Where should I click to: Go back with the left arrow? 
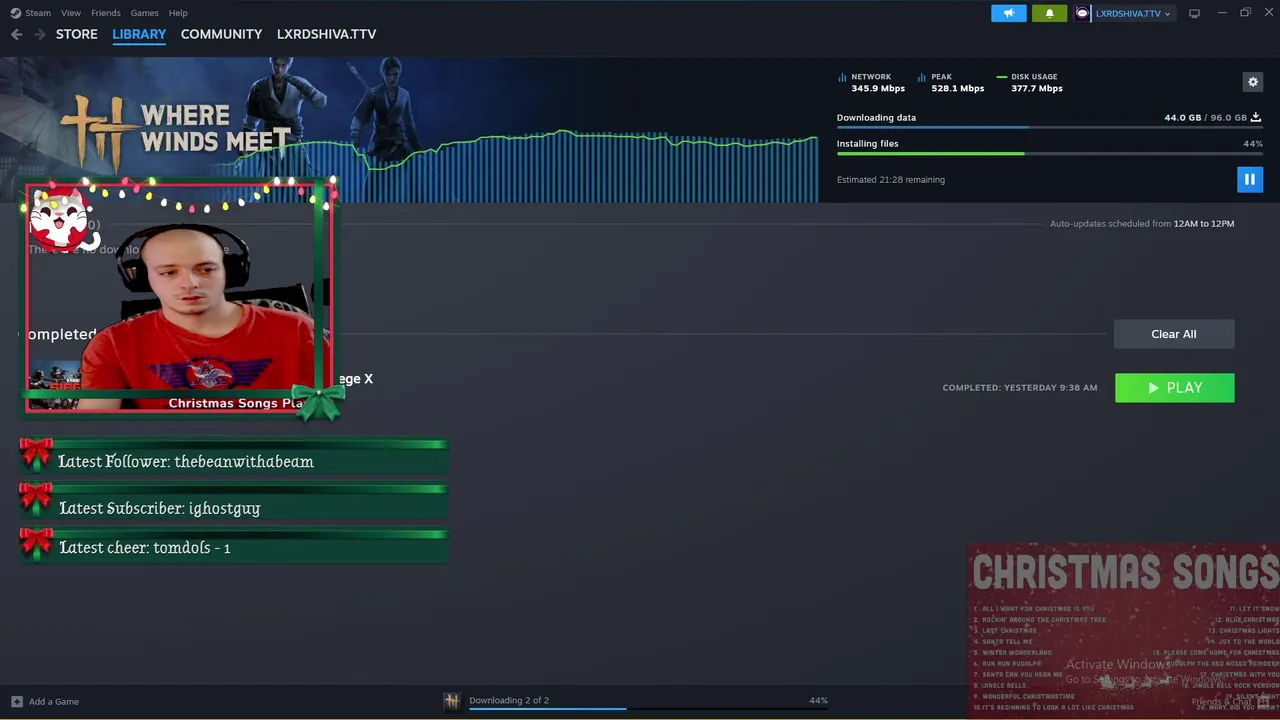point(16,34)
